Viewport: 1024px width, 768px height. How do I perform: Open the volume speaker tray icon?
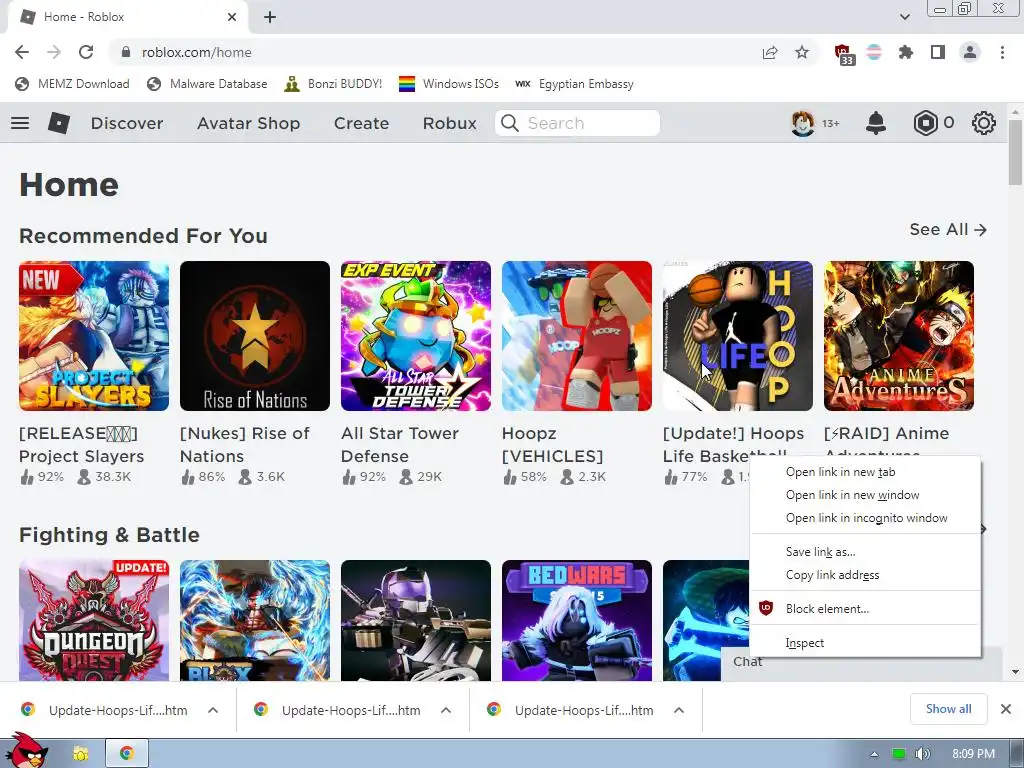click(x=922, y=754)
